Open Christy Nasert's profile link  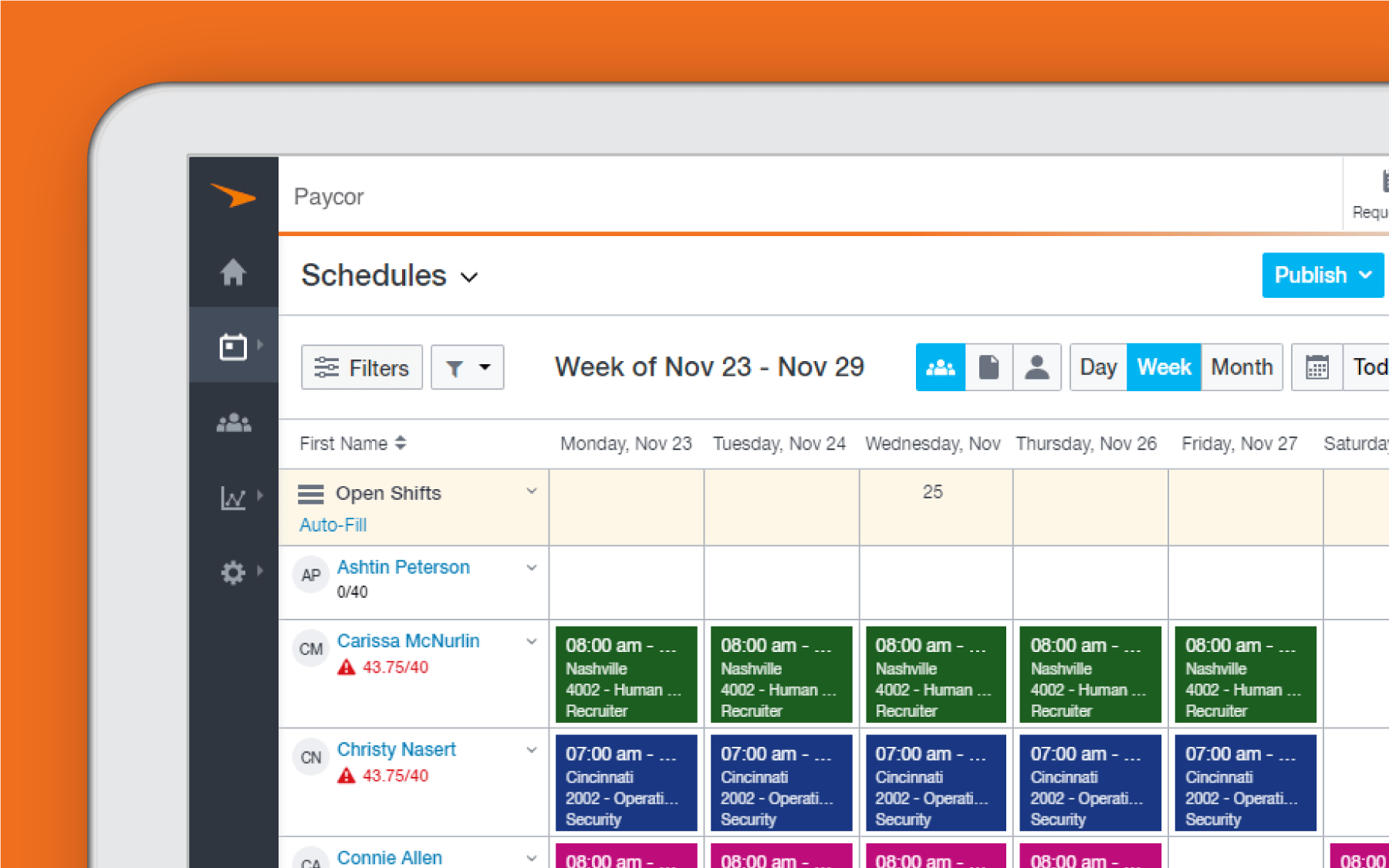397,749
